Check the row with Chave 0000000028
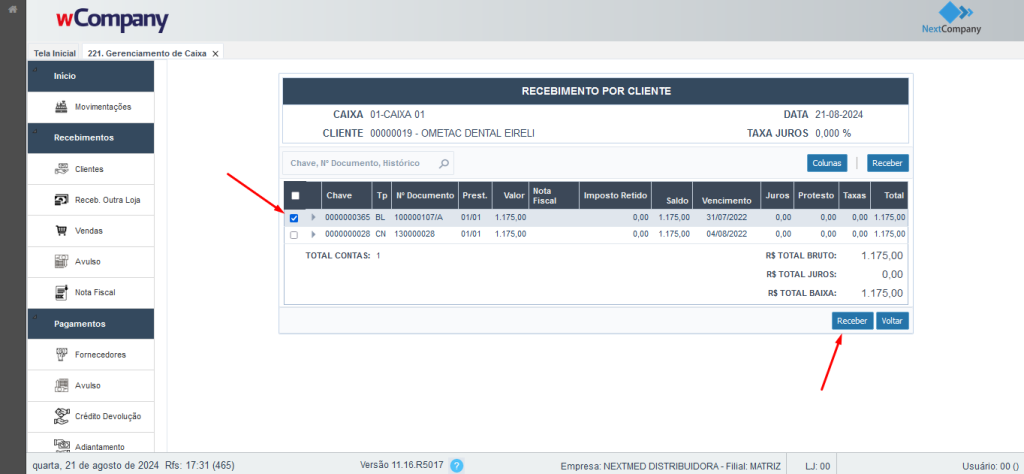1024x474 pixels. (294, 235)
